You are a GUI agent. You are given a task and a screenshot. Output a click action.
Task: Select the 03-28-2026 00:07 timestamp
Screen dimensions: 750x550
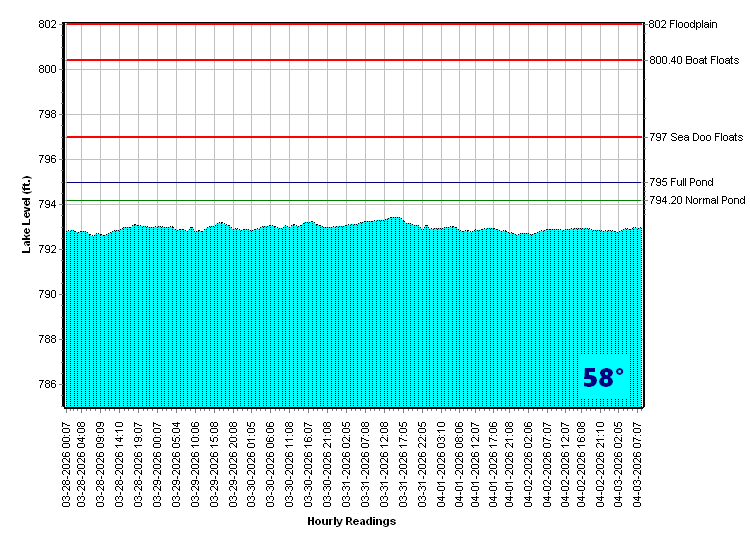click(x=67, y=460)
